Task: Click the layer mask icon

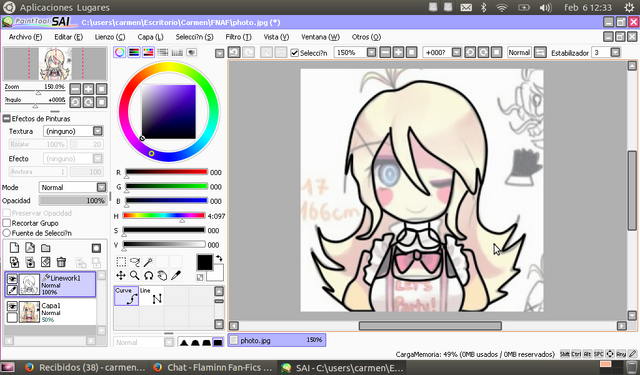Action: pos(96,248)
